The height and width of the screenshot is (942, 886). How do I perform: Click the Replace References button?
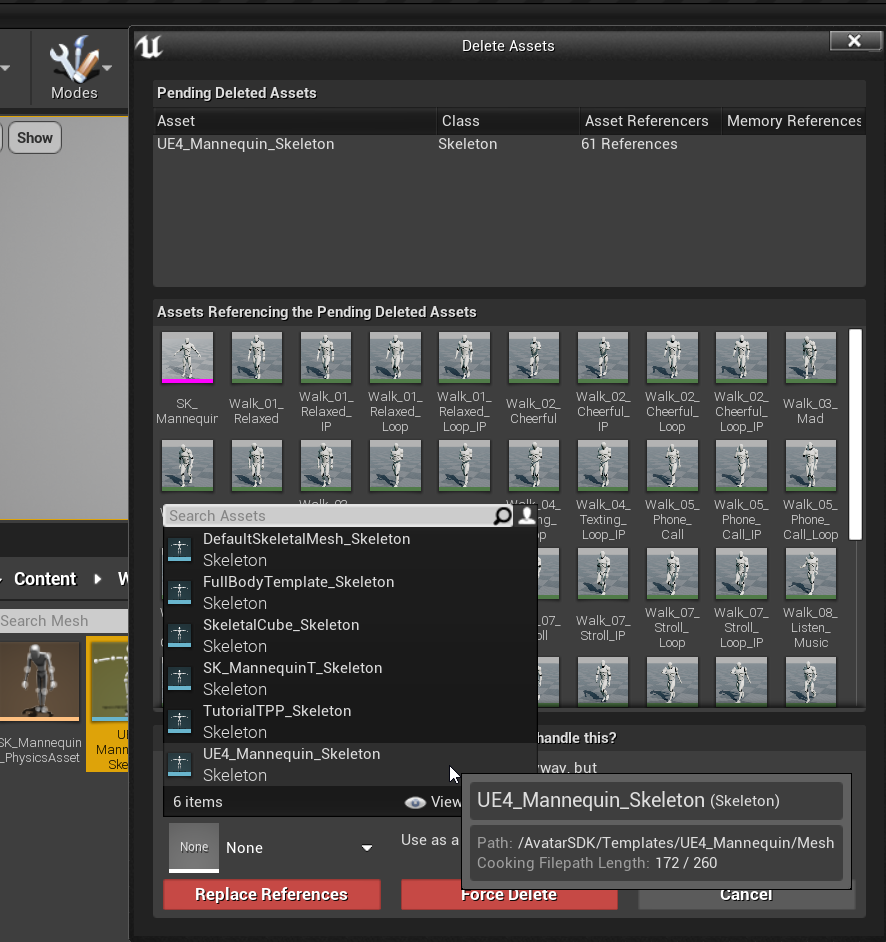pyautogui.click(x=272, y=895)
